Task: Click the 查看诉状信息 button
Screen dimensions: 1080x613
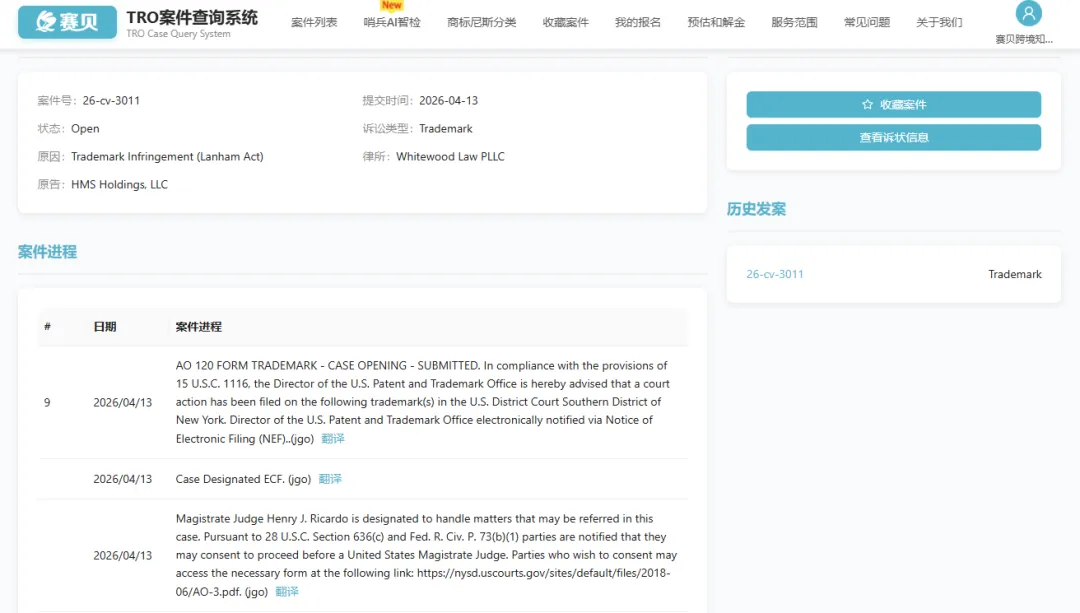Action: (893, 138)
